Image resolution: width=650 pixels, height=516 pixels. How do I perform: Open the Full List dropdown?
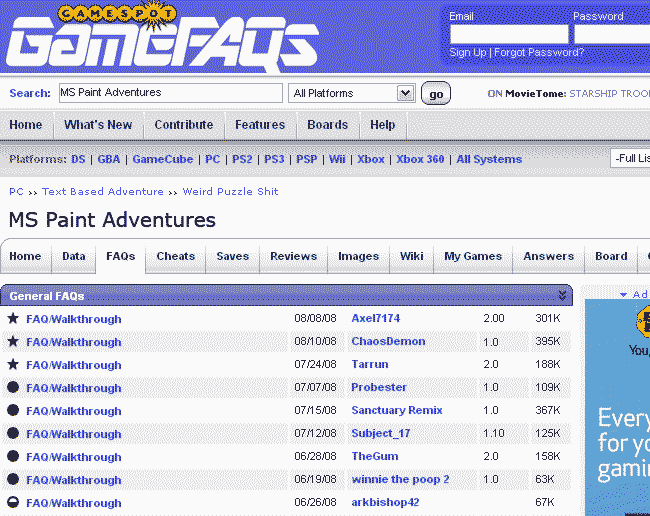click(x=630, y=159)
